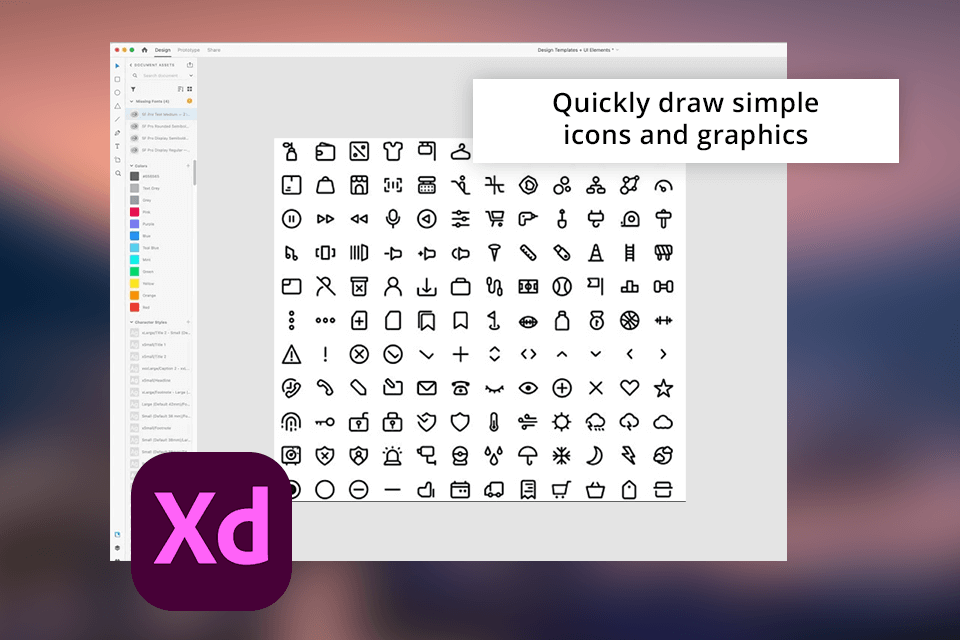Open the Libraries panel icon at toolbar bottom

click(117, 535)
